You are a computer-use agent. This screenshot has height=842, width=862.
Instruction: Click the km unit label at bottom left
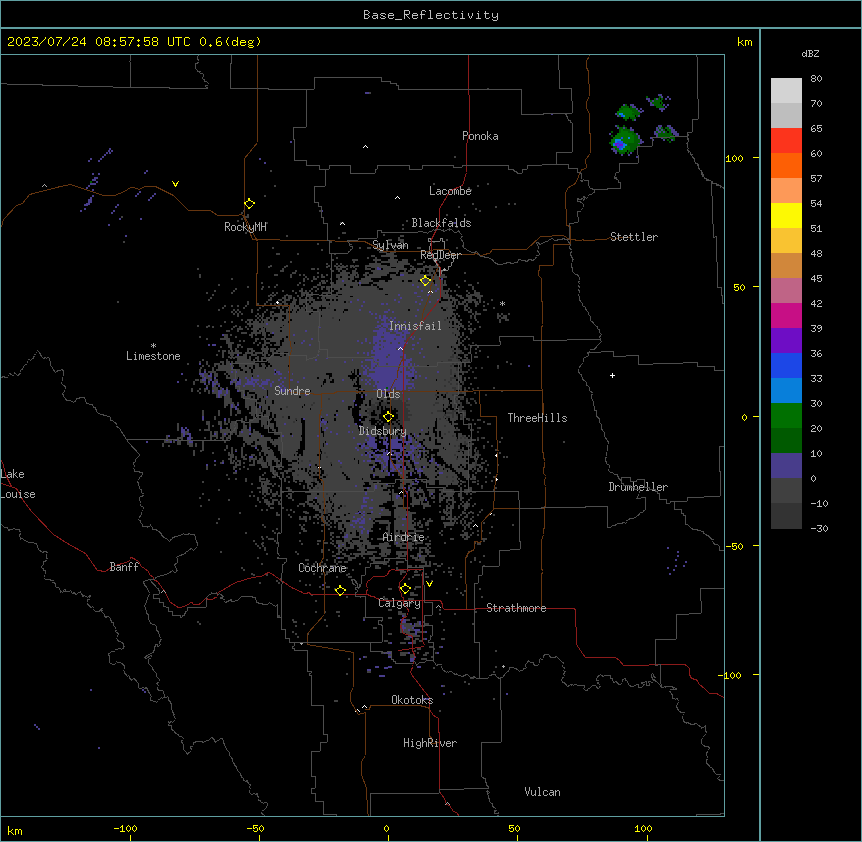click(15, 831)
